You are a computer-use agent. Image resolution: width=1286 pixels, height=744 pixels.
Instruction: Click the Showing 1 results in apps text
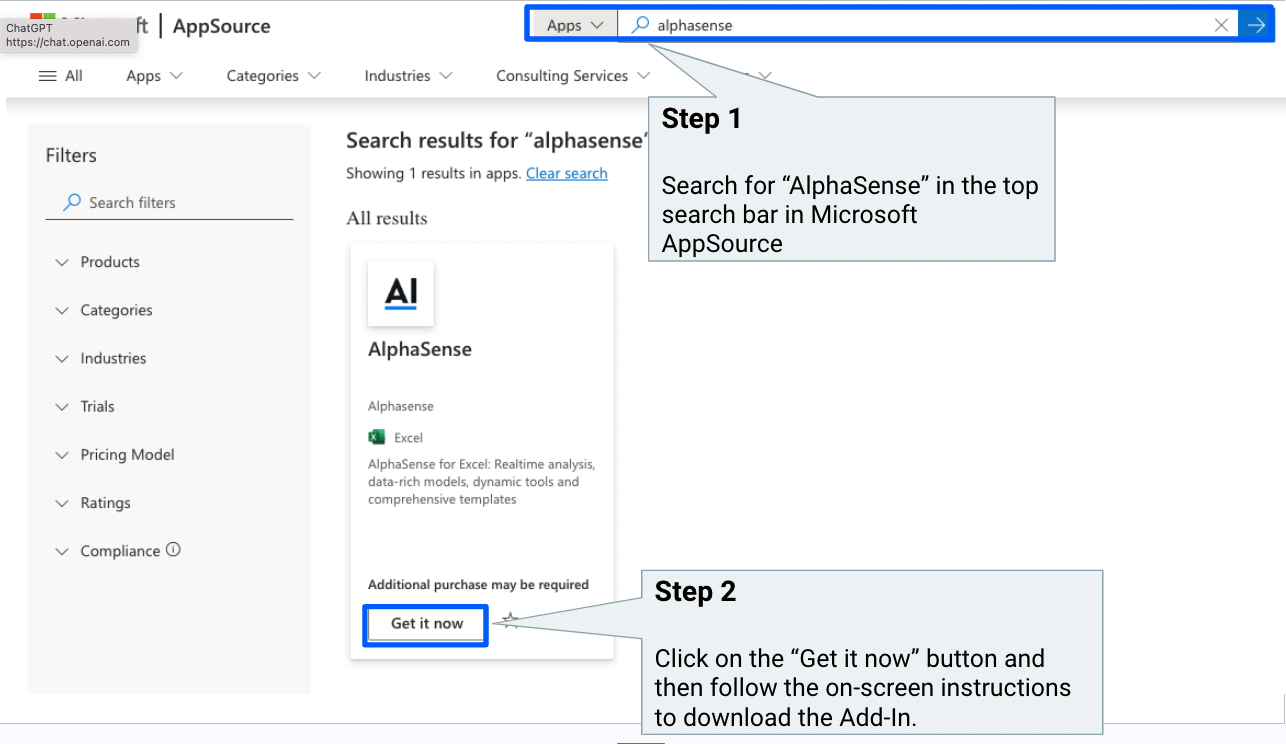(433, 173)
